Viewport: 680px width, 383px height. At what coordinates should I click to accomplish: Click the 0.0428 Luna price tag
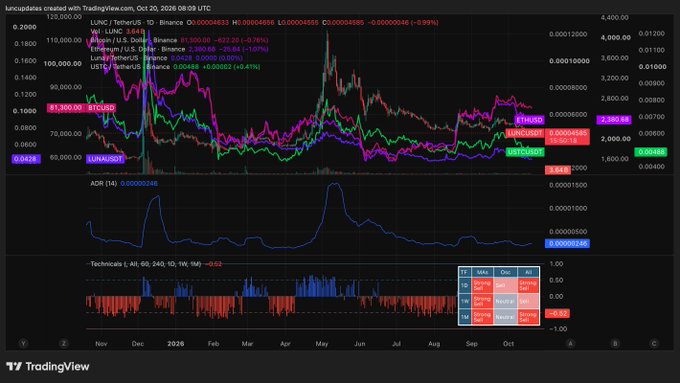pos(26,159)
